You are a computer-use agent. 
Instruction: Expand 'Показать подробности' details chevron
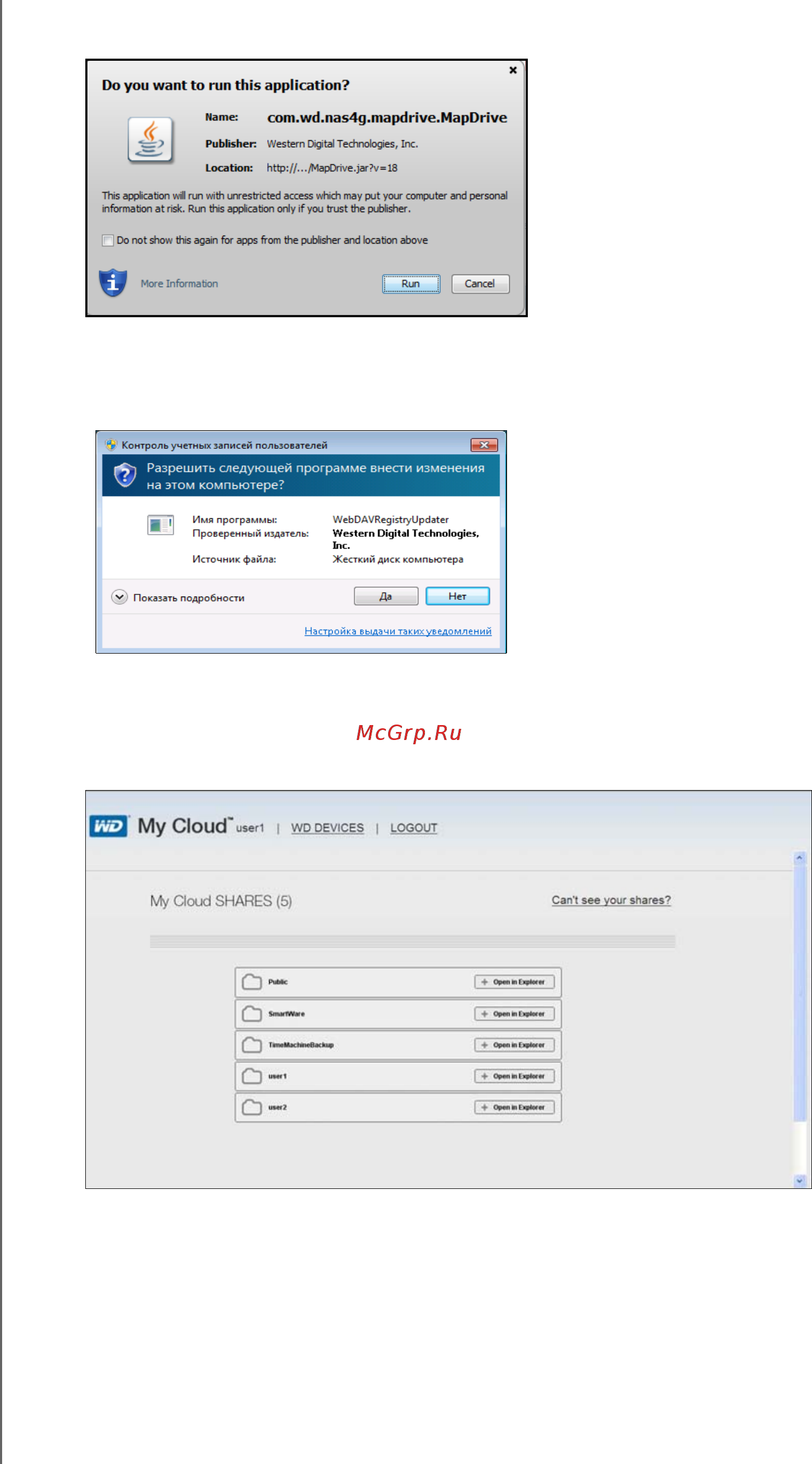pyautogui.click(x=119, y=597)
